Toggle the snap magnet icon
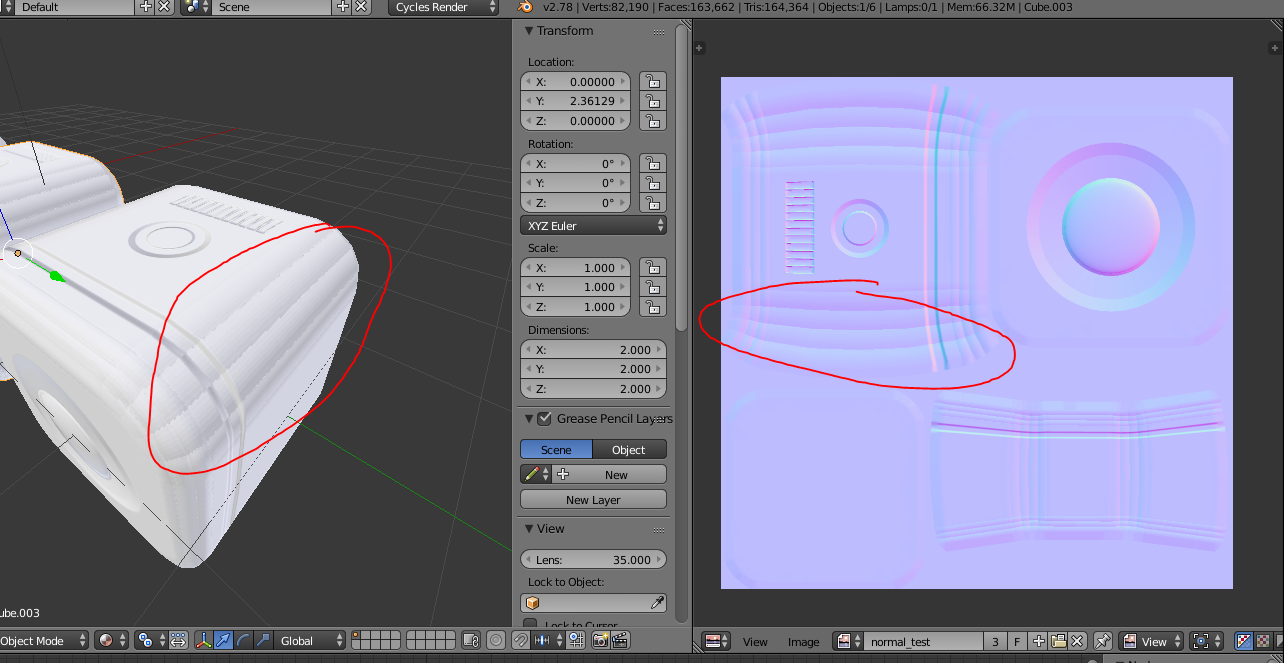1284x663 pixels. point(521,640)
